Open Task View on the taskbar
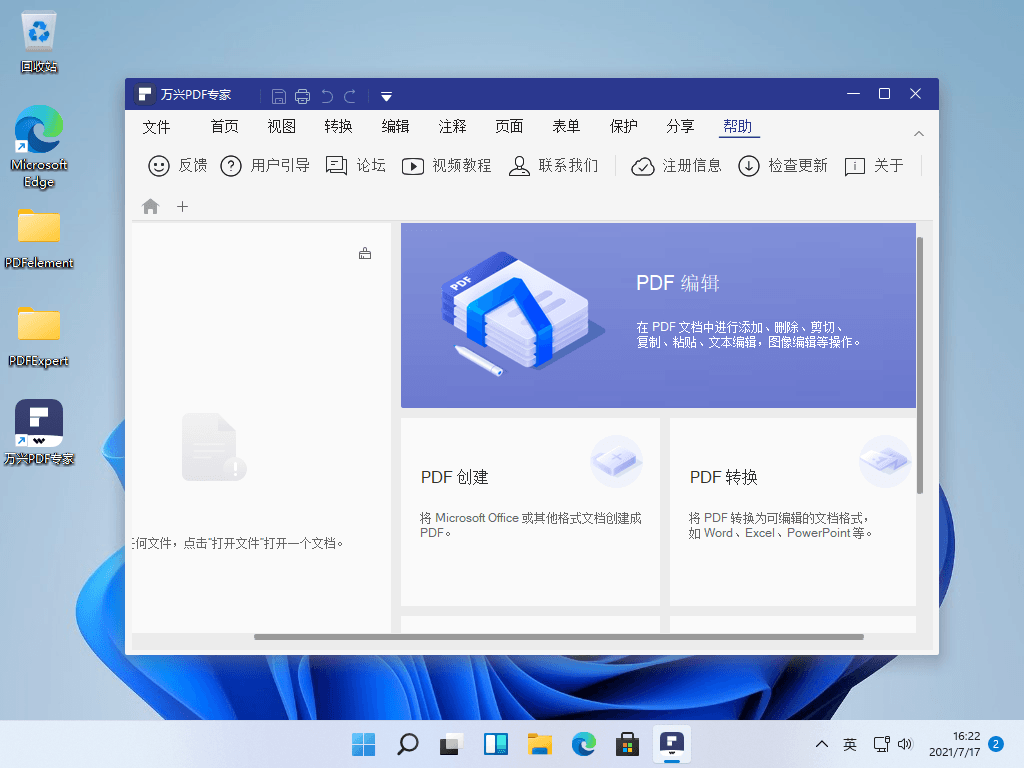Screen dimensions: 1024x768 pyautogui.click(x=451, y=744)
